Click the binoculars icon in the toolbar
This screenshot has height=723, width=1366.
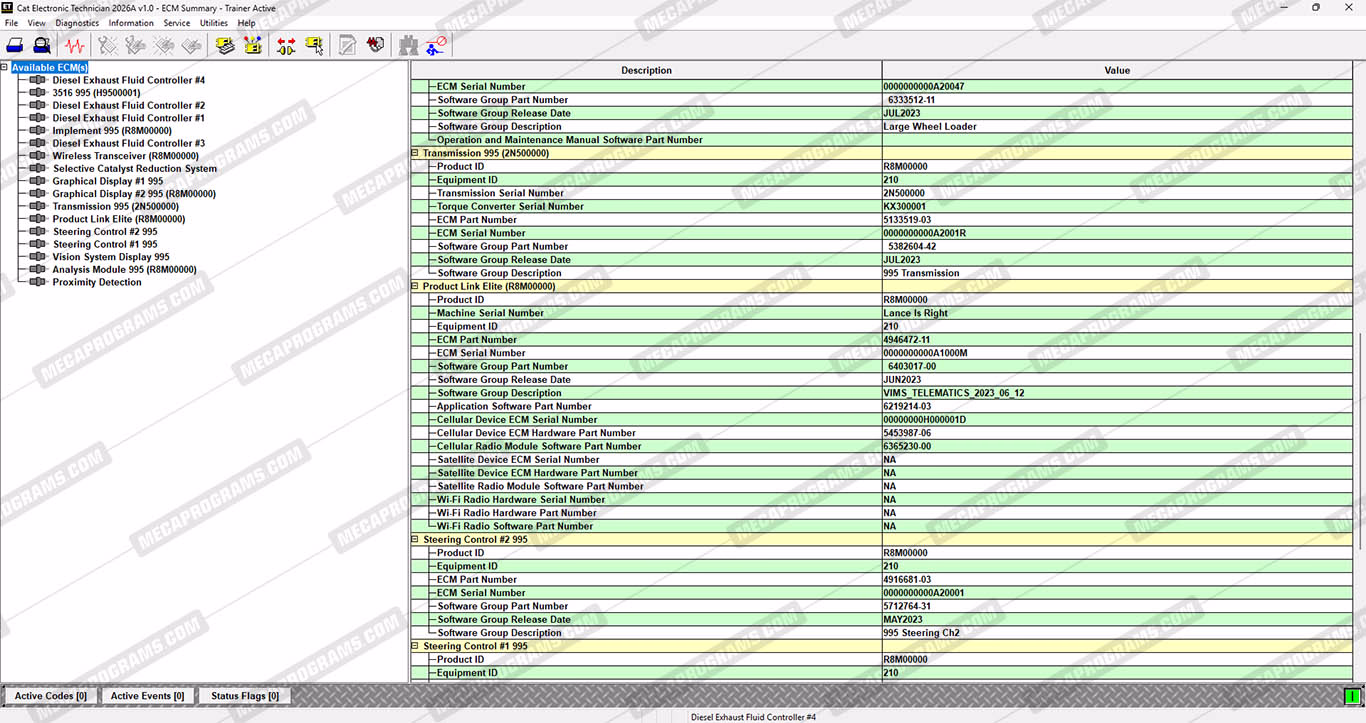coord(408,45)
